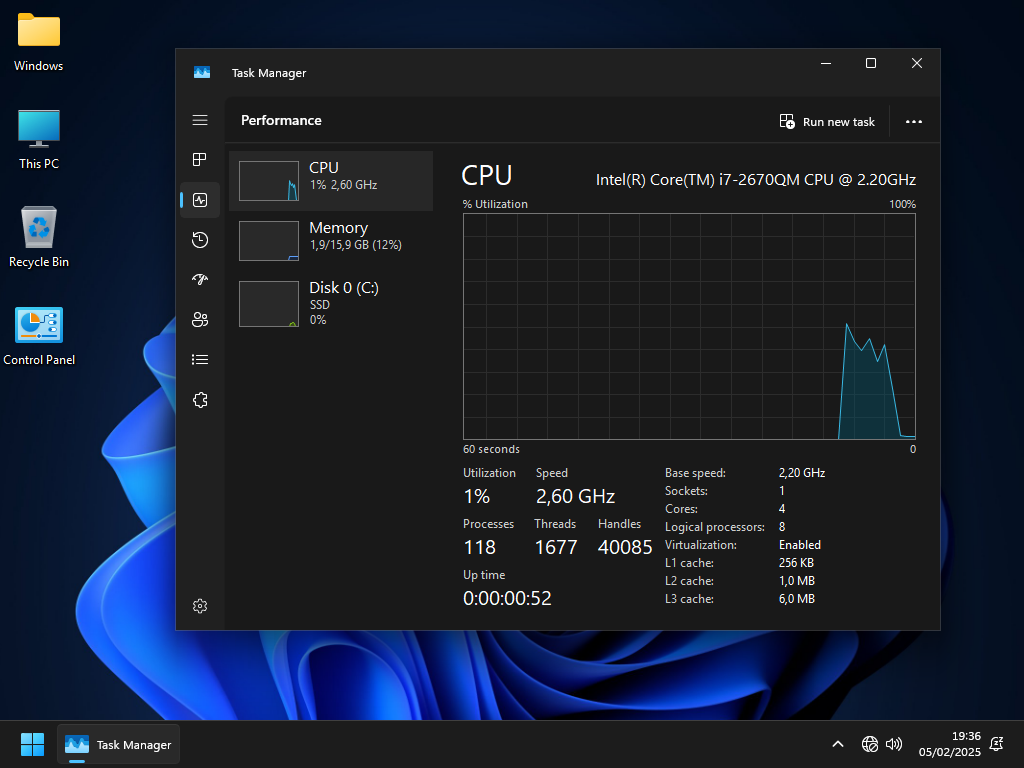Click the Utilization 1% value
The width and height of the screenshot is (1024, 768).
tap(477, 496)
